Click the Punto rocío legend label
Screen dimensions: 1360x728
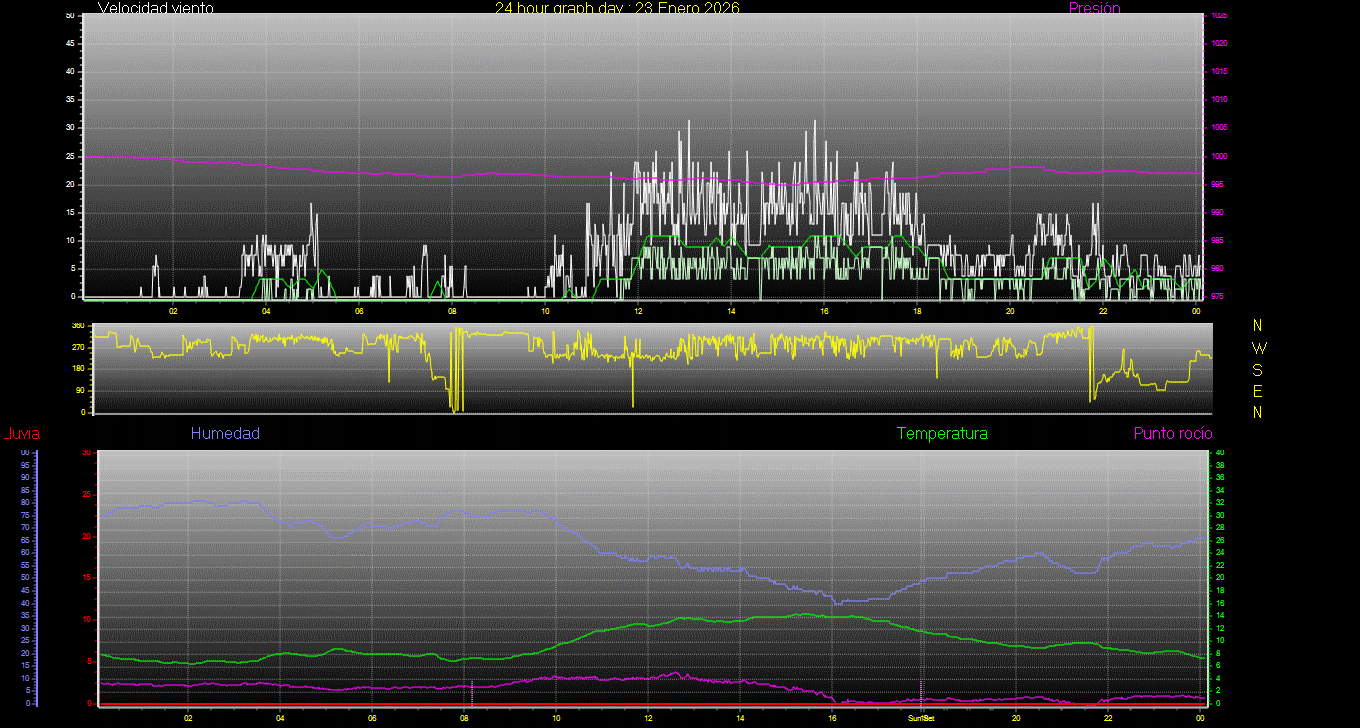coord(1173,434)
